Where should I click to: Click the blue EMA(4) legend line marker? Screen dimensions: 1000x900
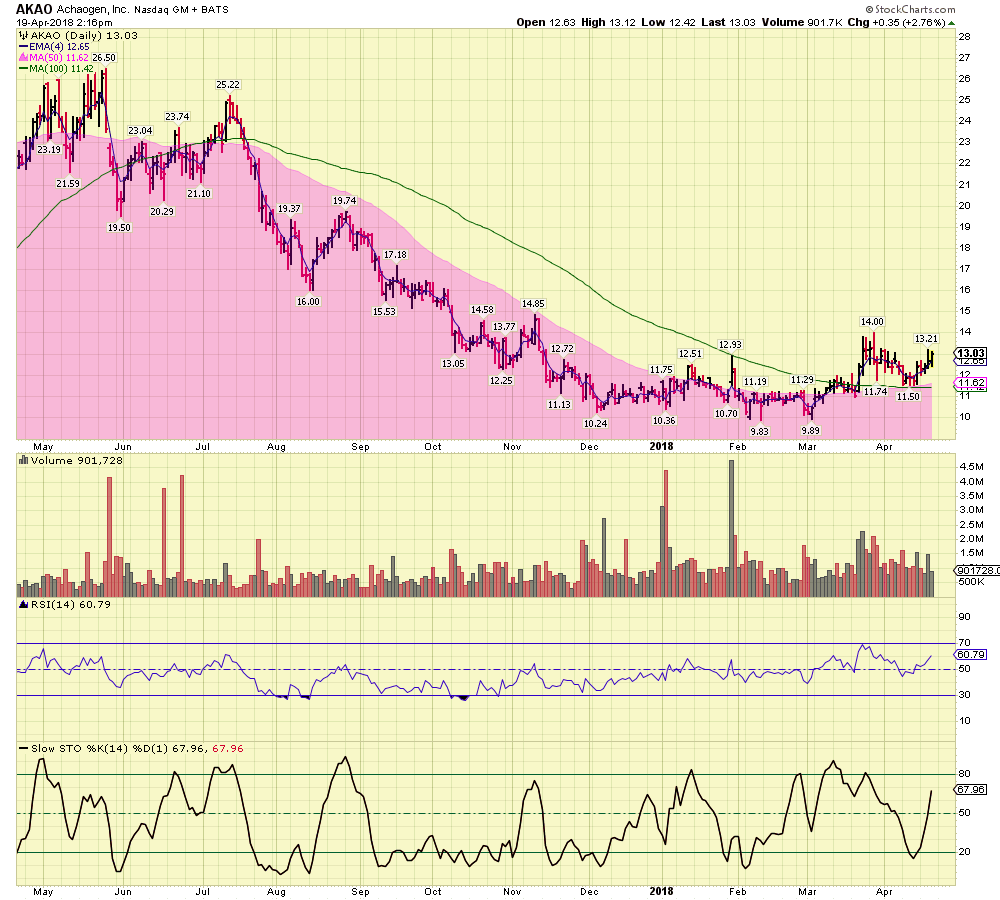tap(22, 46)
